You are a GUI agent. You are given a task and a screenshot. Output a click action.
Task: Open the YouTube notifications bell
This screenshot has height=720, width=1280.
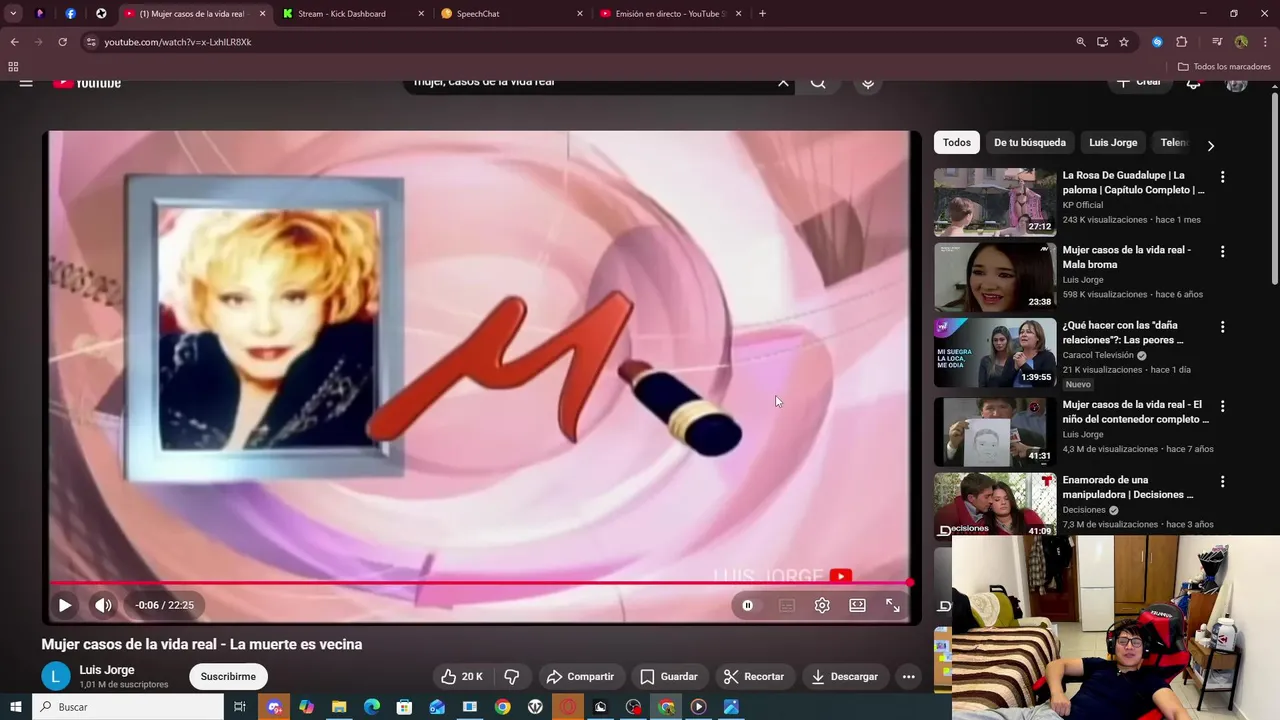coord(1193,84)
